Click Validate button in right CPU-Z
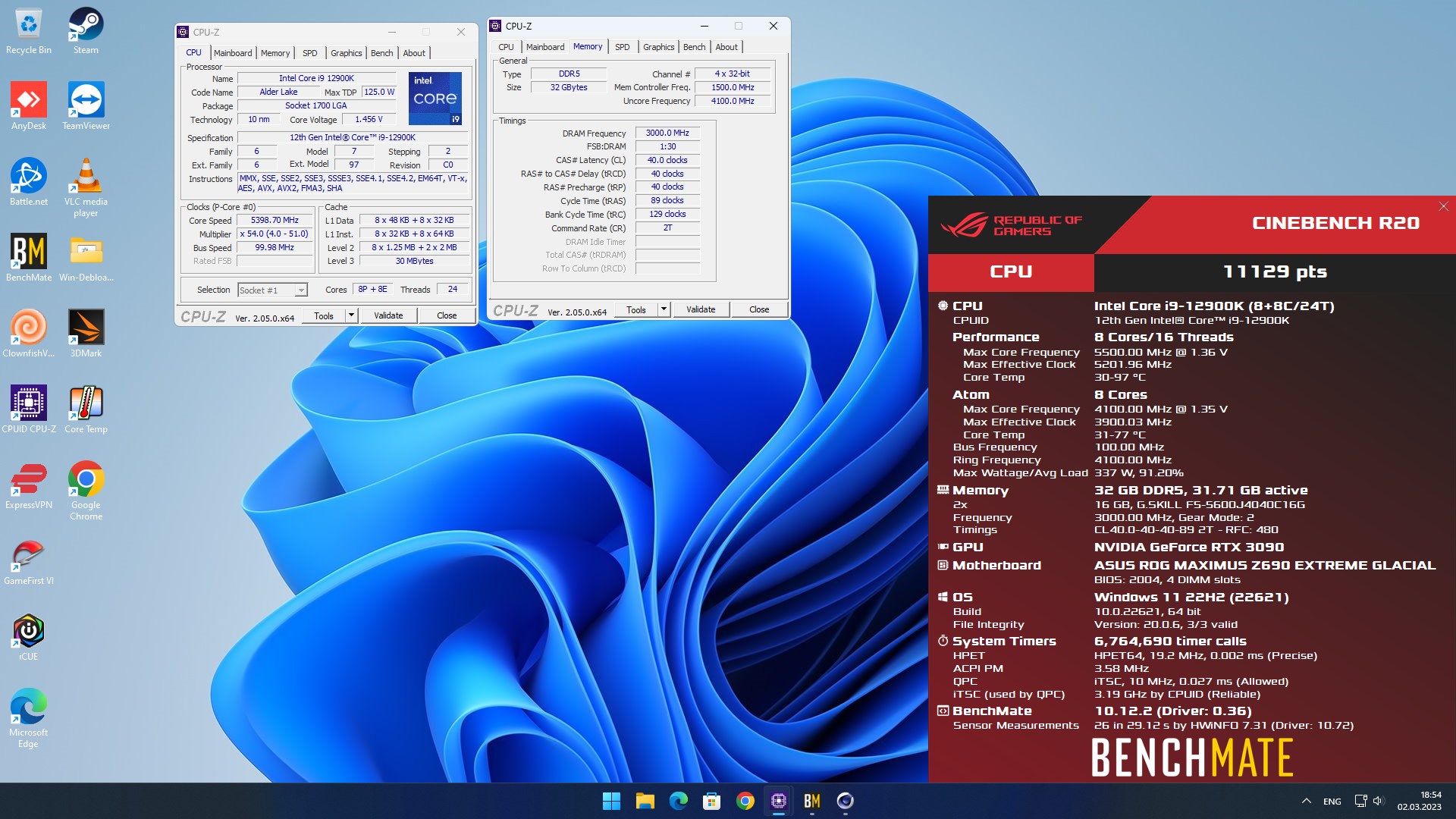 coord(701,309)
